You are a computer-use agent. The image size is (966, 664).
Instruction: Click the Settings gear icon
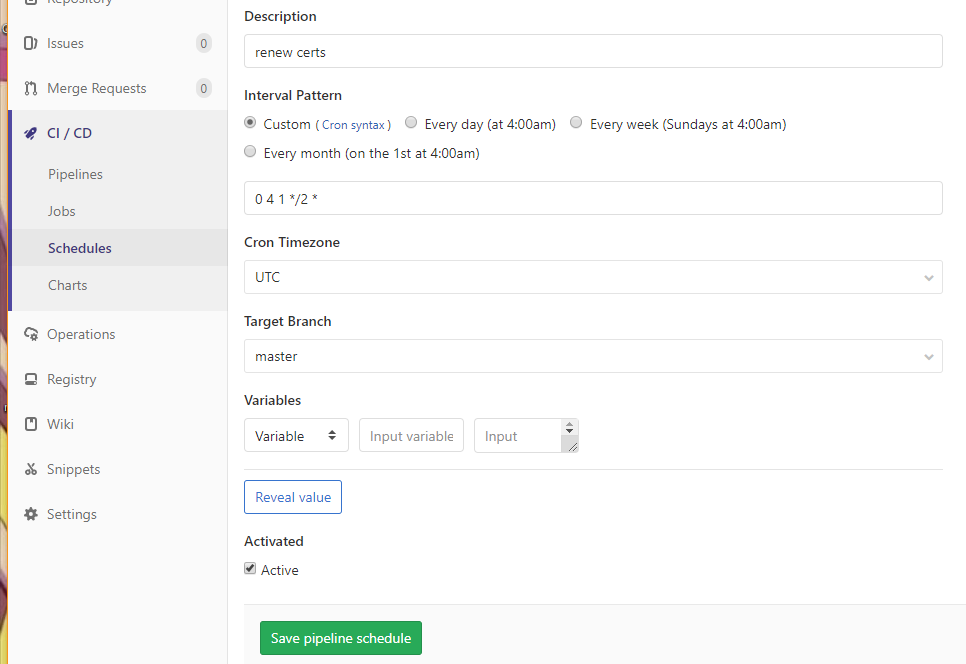[30, 514]
